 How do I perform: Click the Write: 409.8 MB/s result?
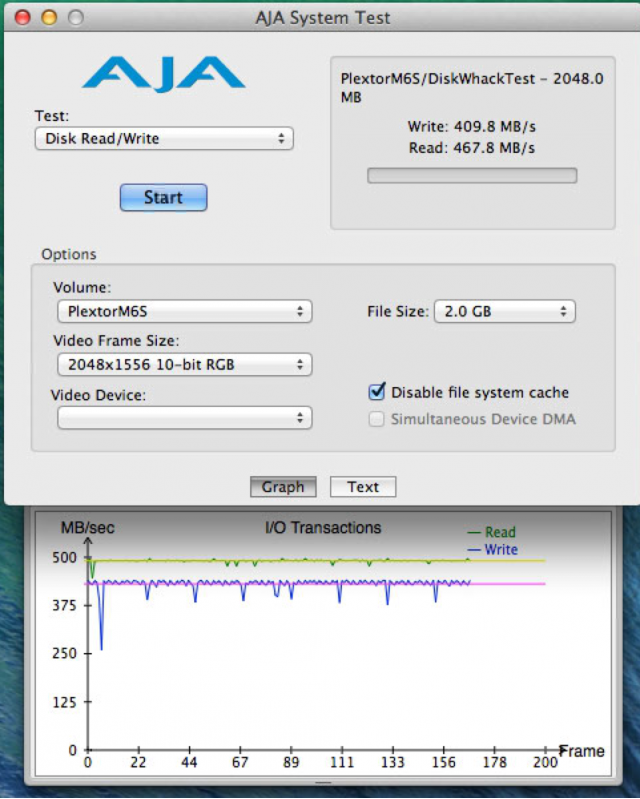click(x=472, y=126)
